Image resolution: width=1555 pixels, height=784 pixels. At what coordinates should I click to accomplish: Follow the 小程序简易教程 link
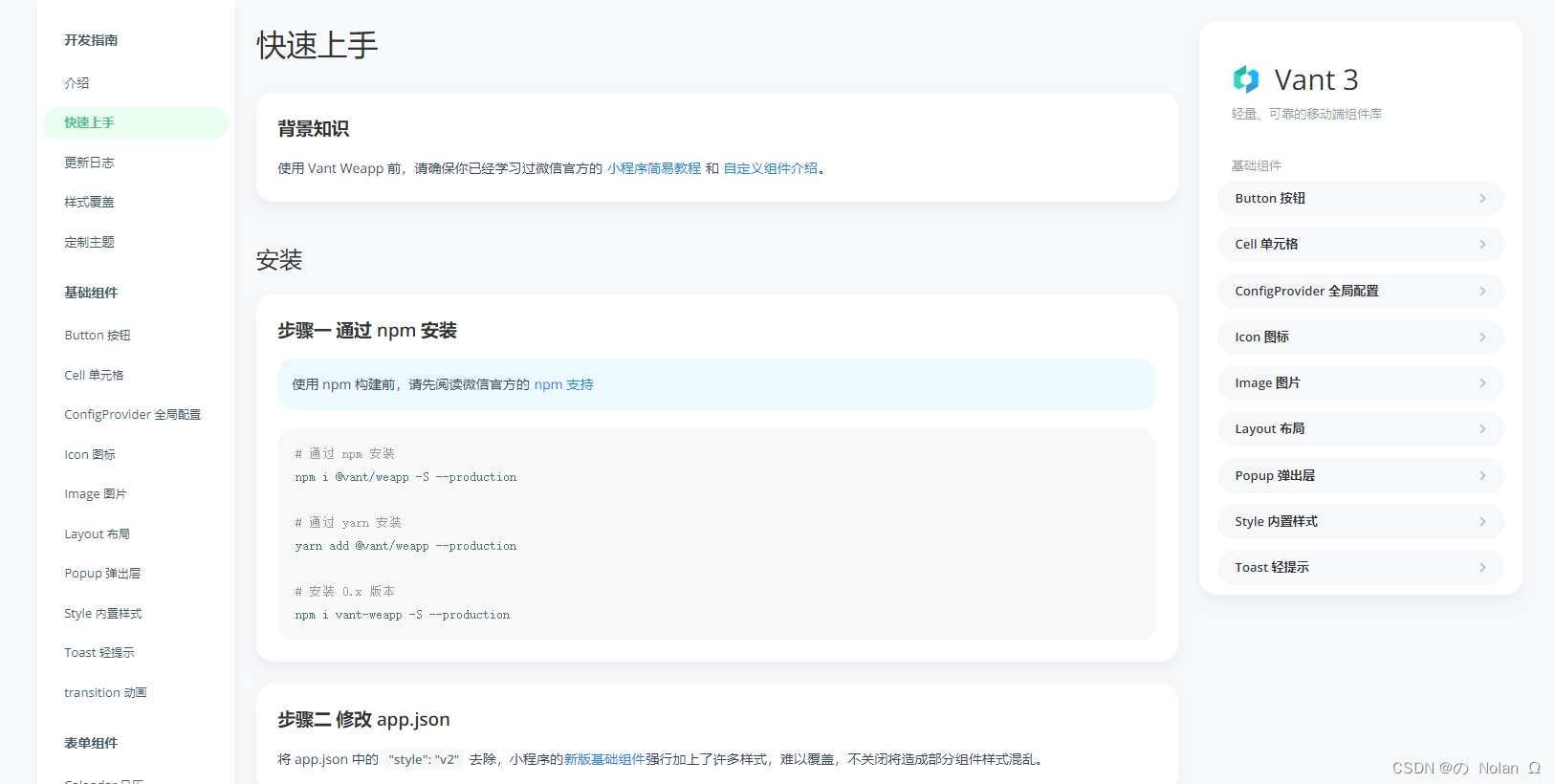click(654, 168)
